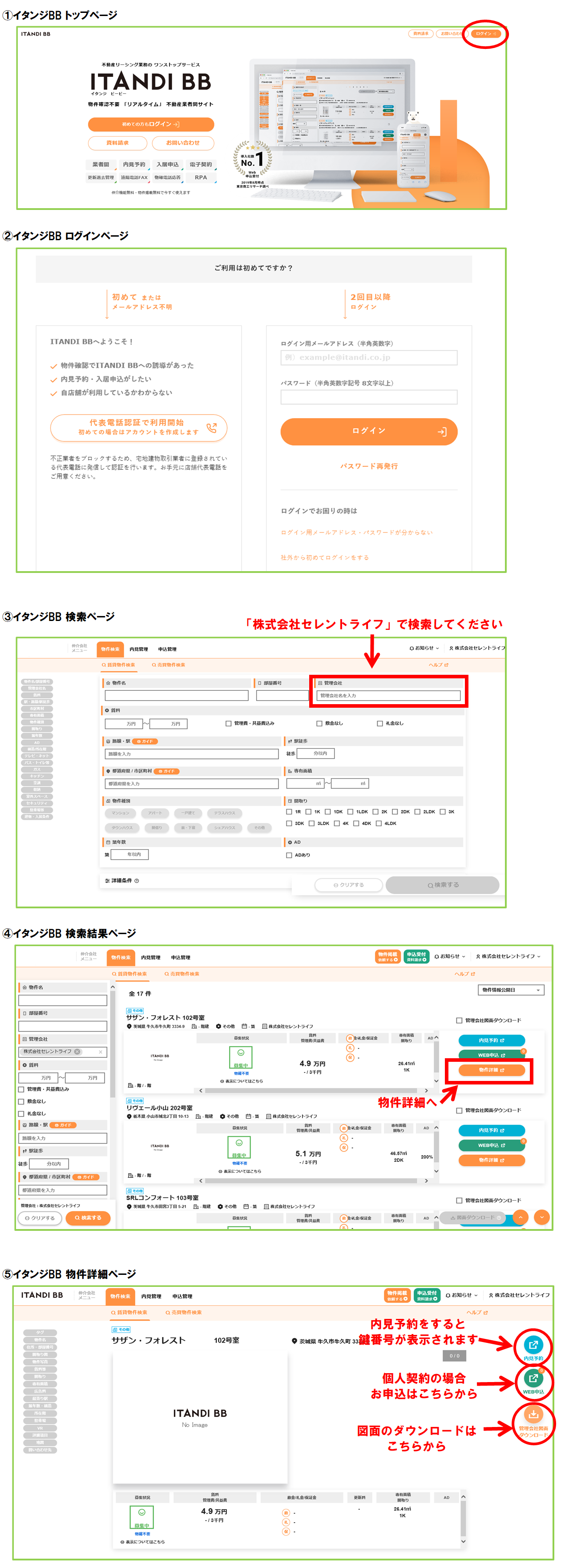The image size is (577, 1568).
Task: Click the down chevron on detail page table
Action: (463, 1541)
